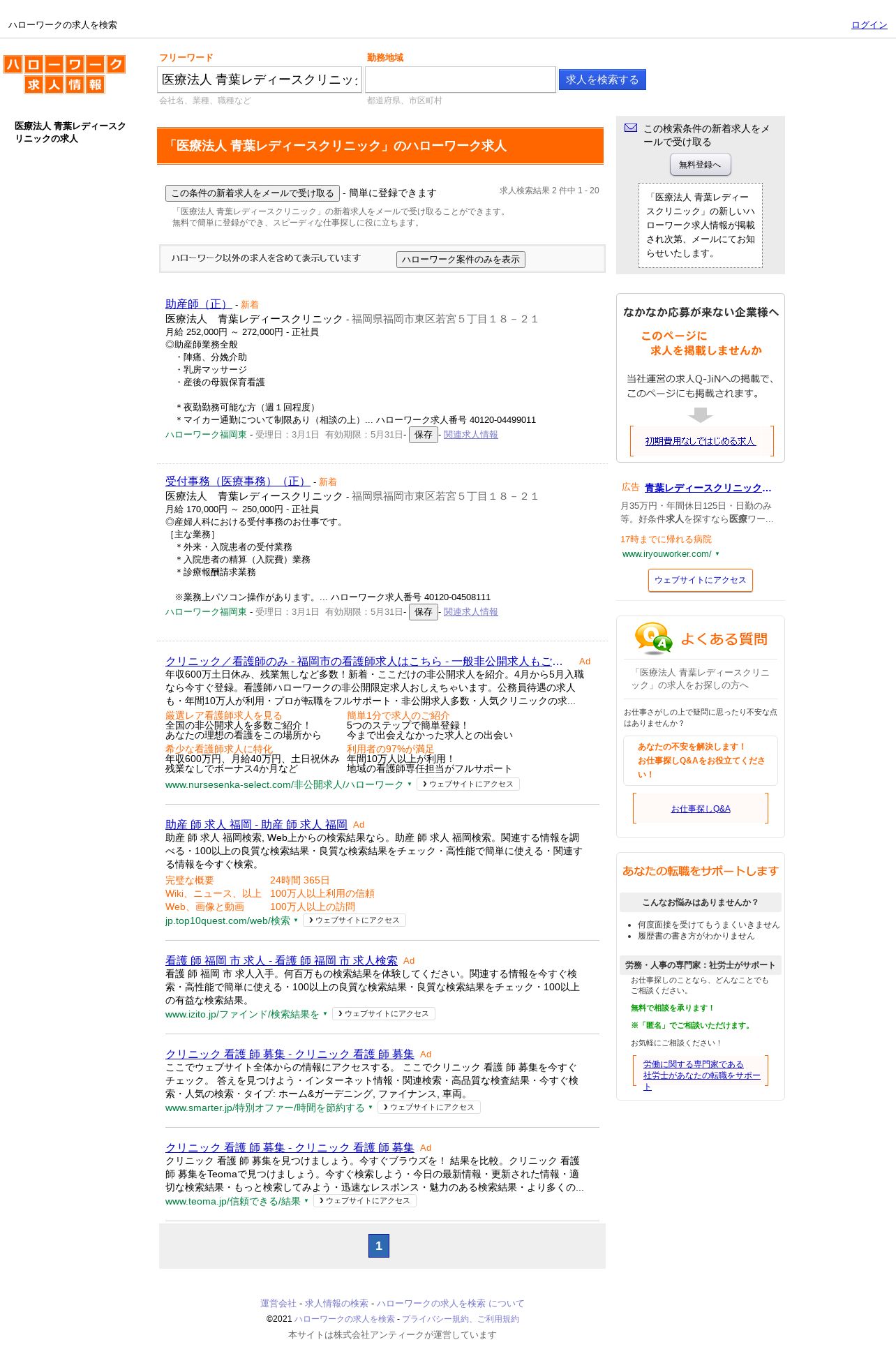Click ハローワークの求人を検索 について footer link
The width and height of the screenshot is (896, 1349).
[450, 1304]
